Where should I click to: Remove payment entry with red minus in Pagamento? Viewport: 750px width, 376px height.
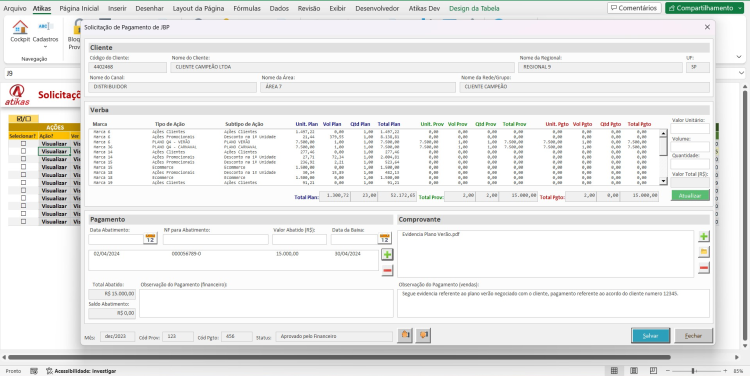coord(387,270)
